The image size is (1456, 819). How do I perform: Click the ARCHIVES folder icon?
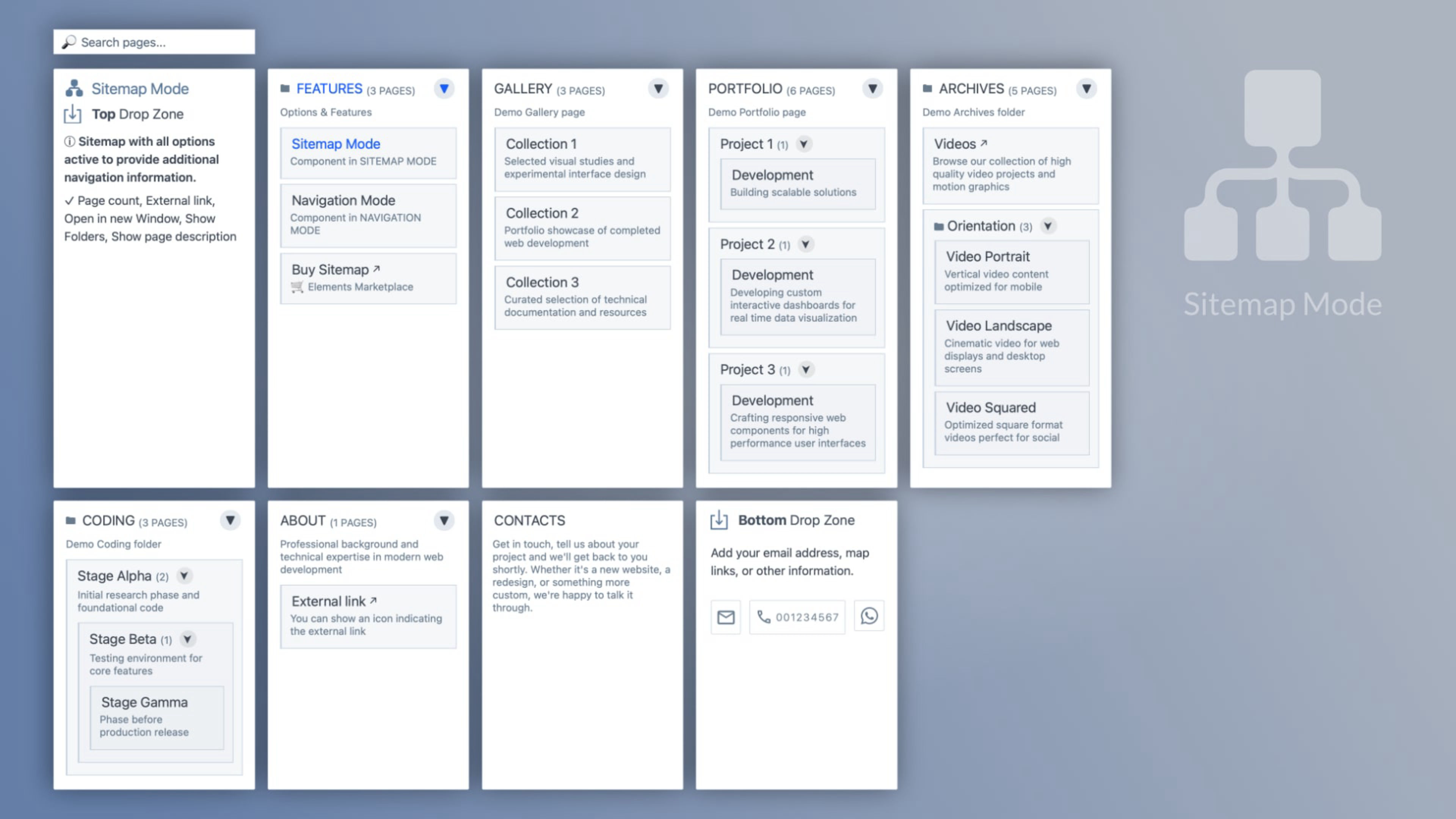pos(927,88)
